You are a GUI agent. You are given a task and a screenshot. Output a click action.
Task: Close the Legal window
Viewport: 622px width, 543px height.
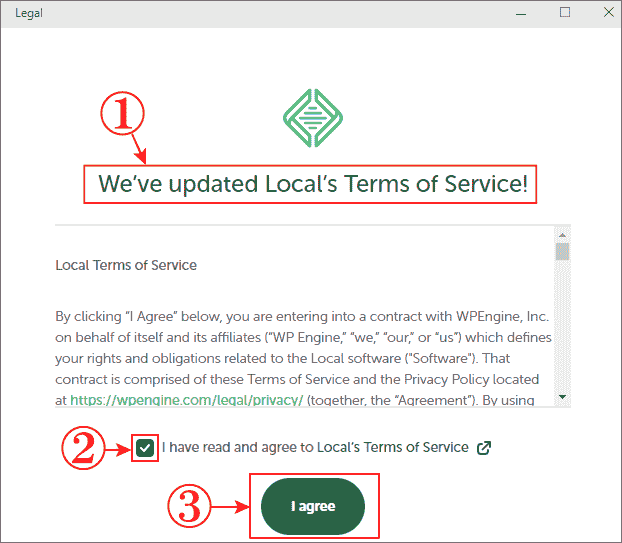[x=609, y=12]
